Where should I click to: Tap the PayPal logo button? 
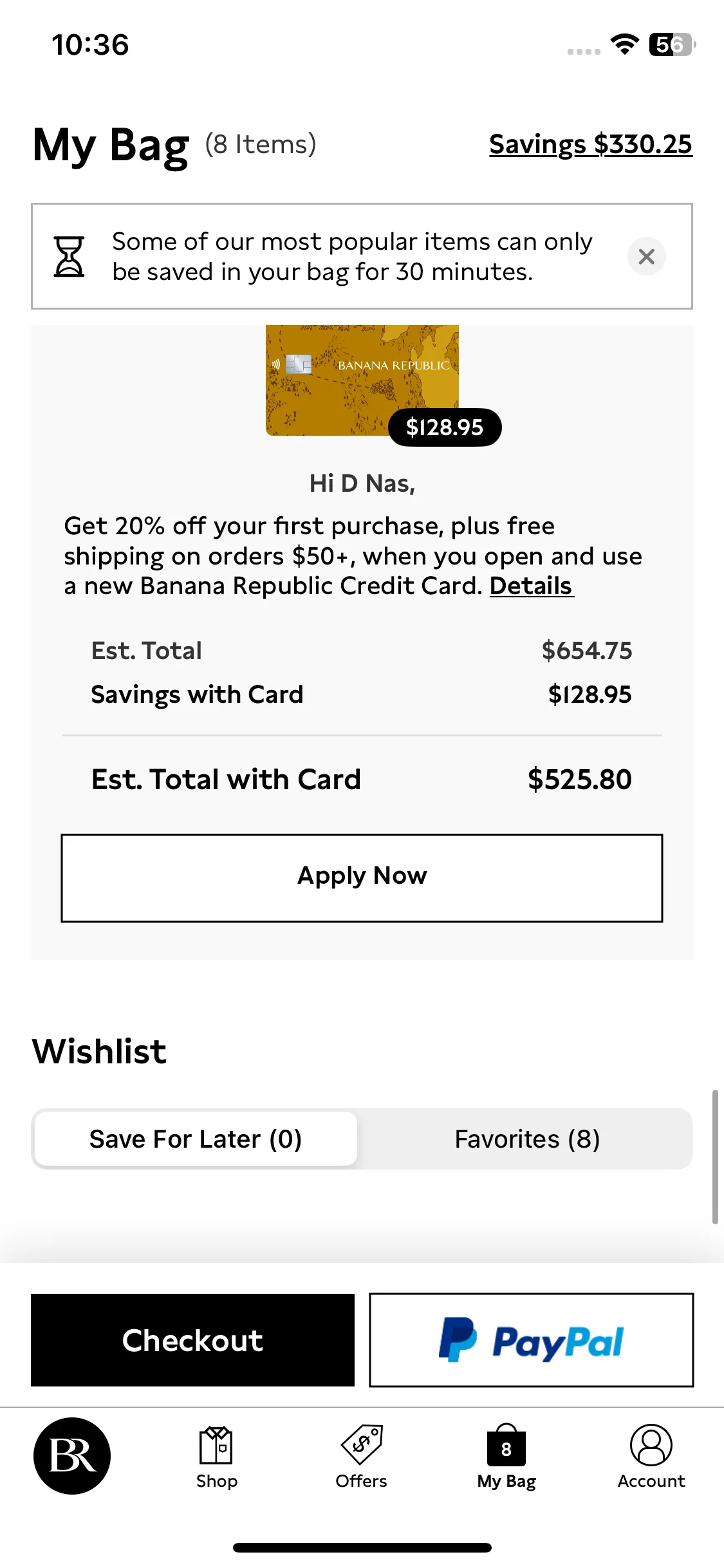coord(532,1340)
